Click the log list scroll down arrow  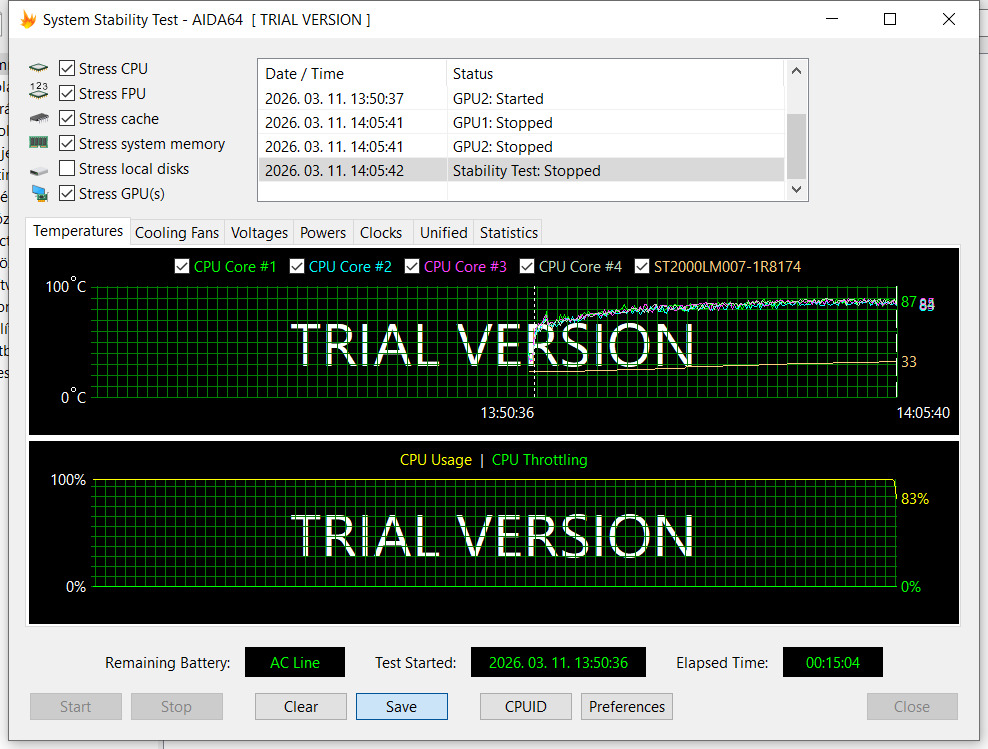coord(796,190)
